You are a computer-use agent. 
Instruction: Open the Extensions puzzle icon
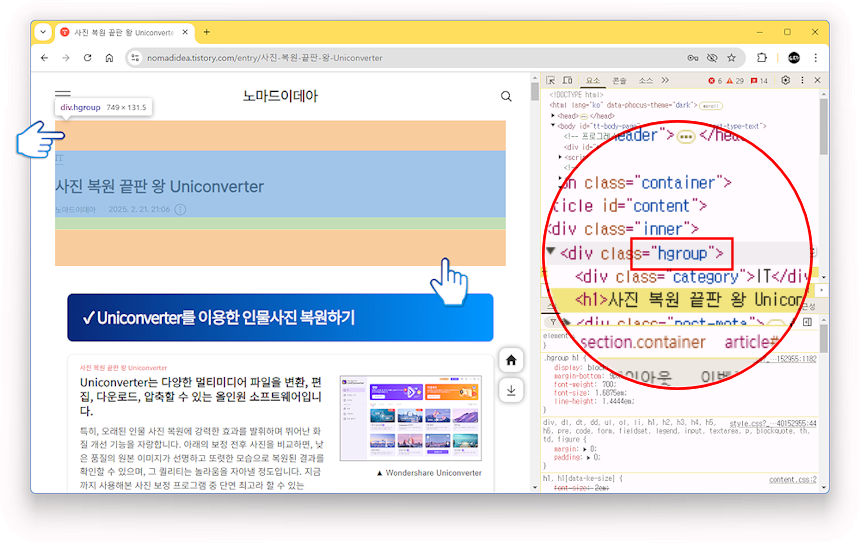click(762, 58)
